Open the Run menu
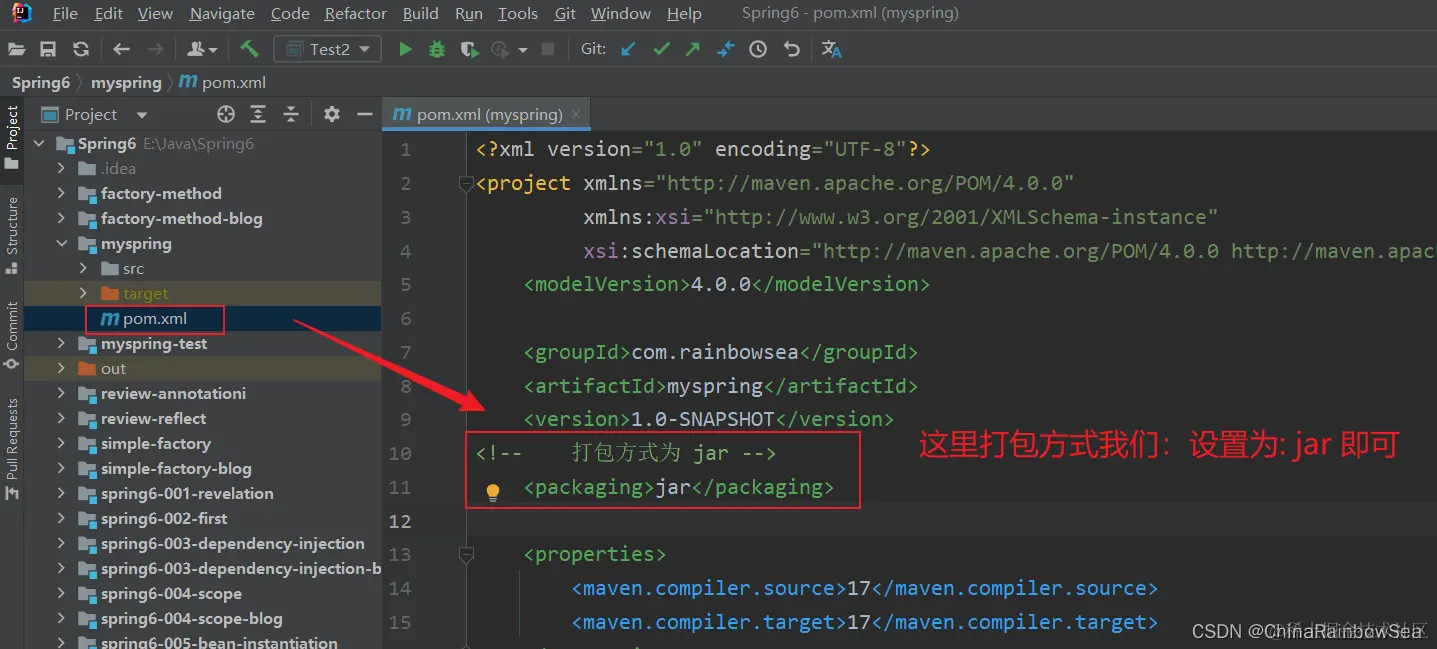This screenshot has width=1437, height=649. click(469, 13)
